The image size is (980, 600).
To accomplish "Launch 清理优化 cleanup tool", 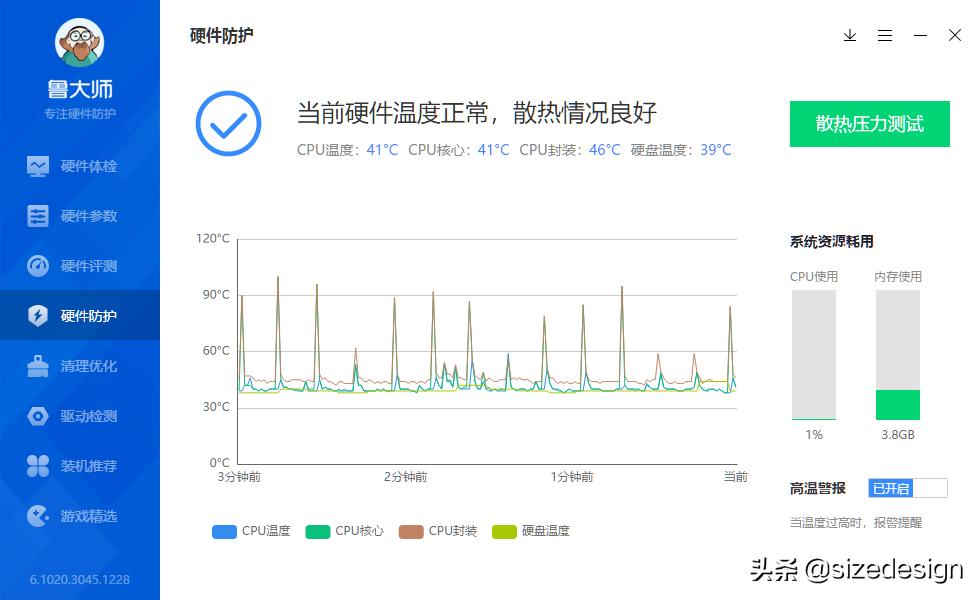I will point(80,366).
